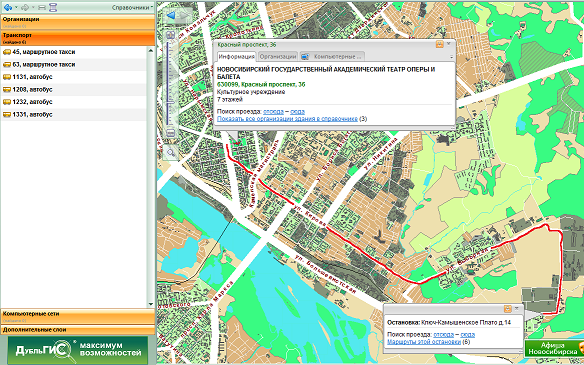Click the blue Back arrow in panel toolbar
Screen dimensions: 584x365
(x=7, y=7)
